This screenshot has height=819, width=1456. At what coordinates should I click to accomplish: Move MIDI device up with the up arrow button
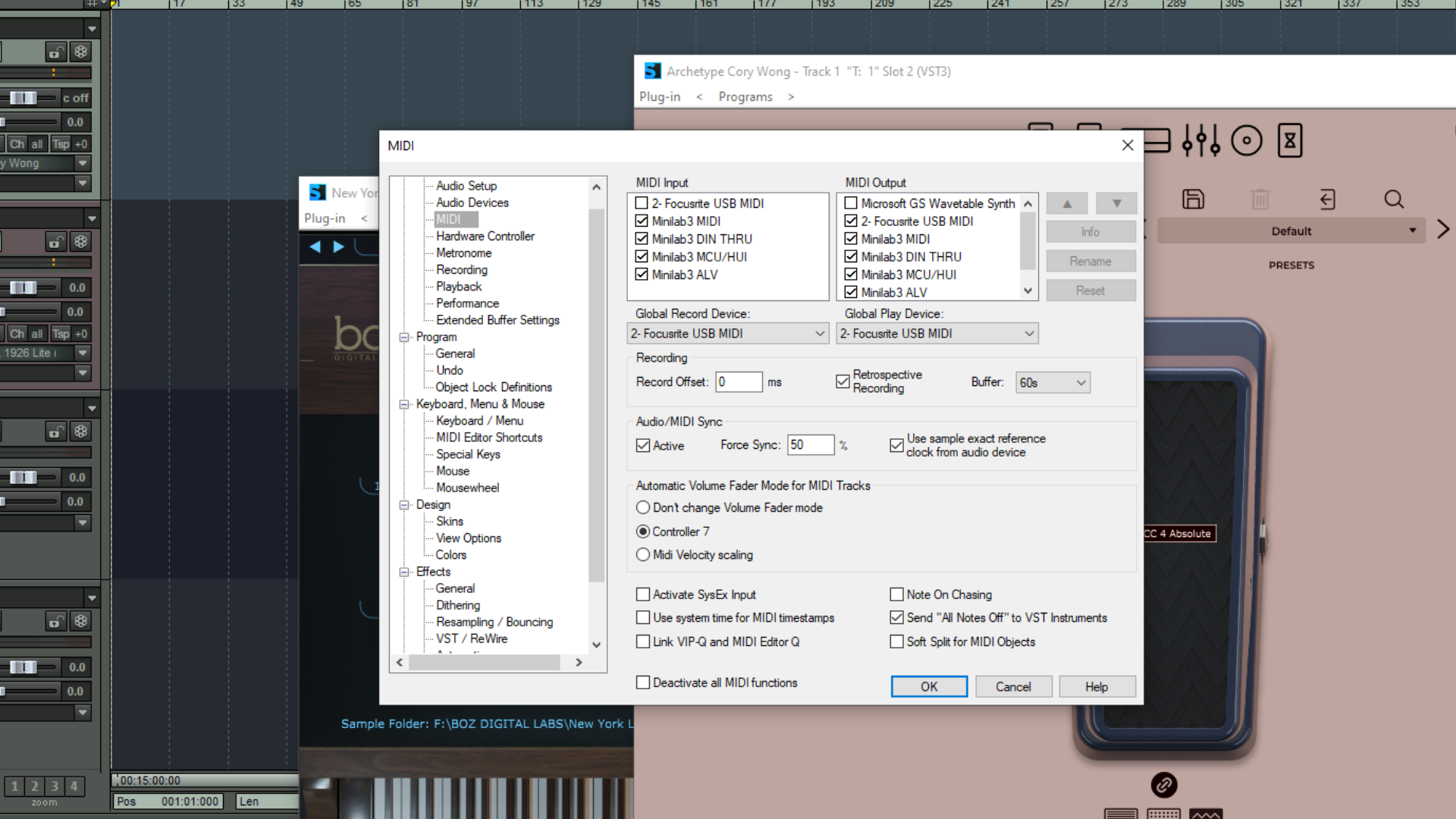(1067, 203)
